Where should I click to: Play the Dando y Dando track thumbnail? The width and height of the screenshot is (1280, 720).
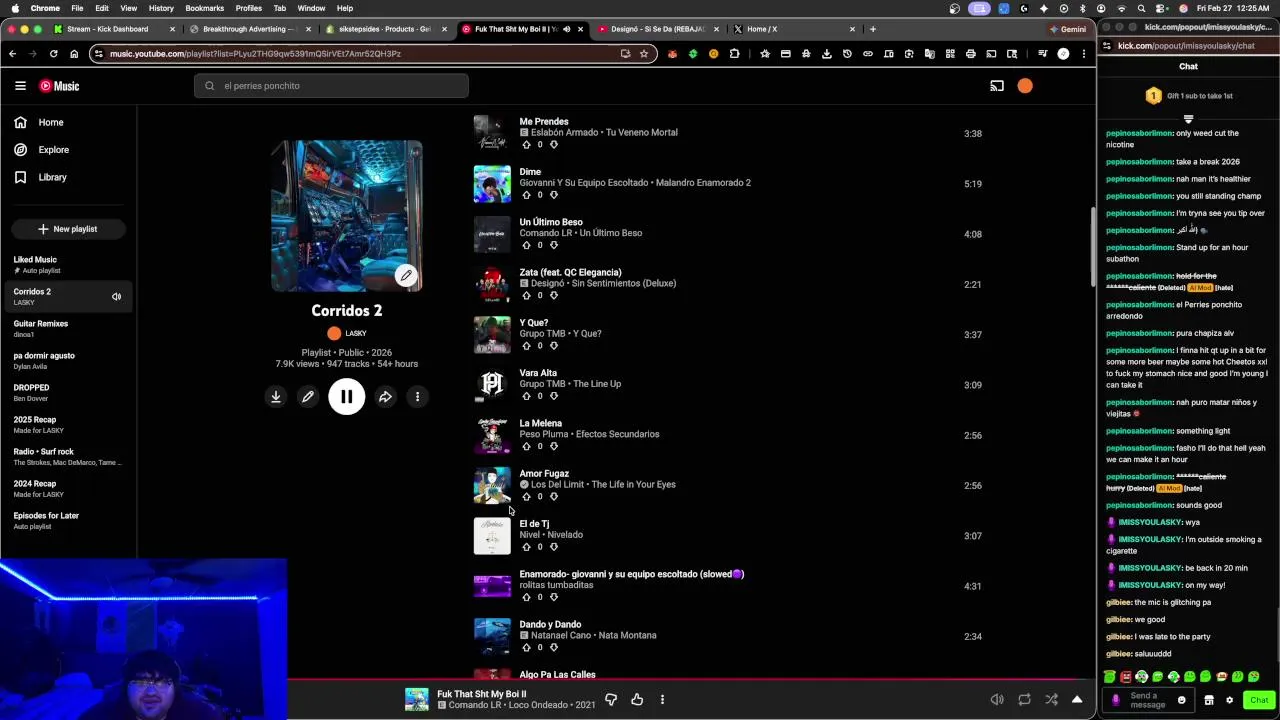pos(492,636)
